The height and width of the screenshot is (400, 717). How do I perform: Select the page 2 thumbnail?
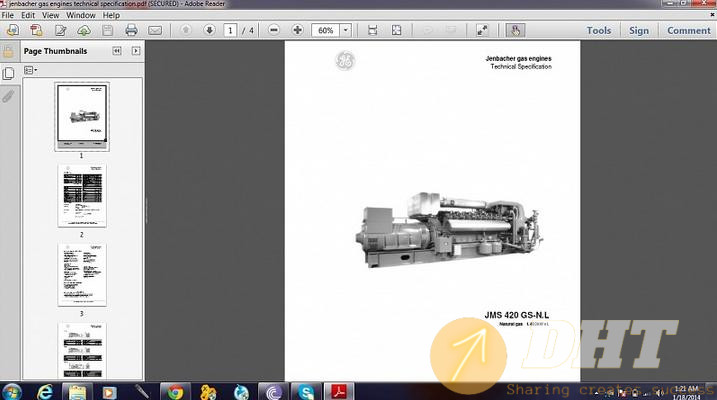coord(82,196)
